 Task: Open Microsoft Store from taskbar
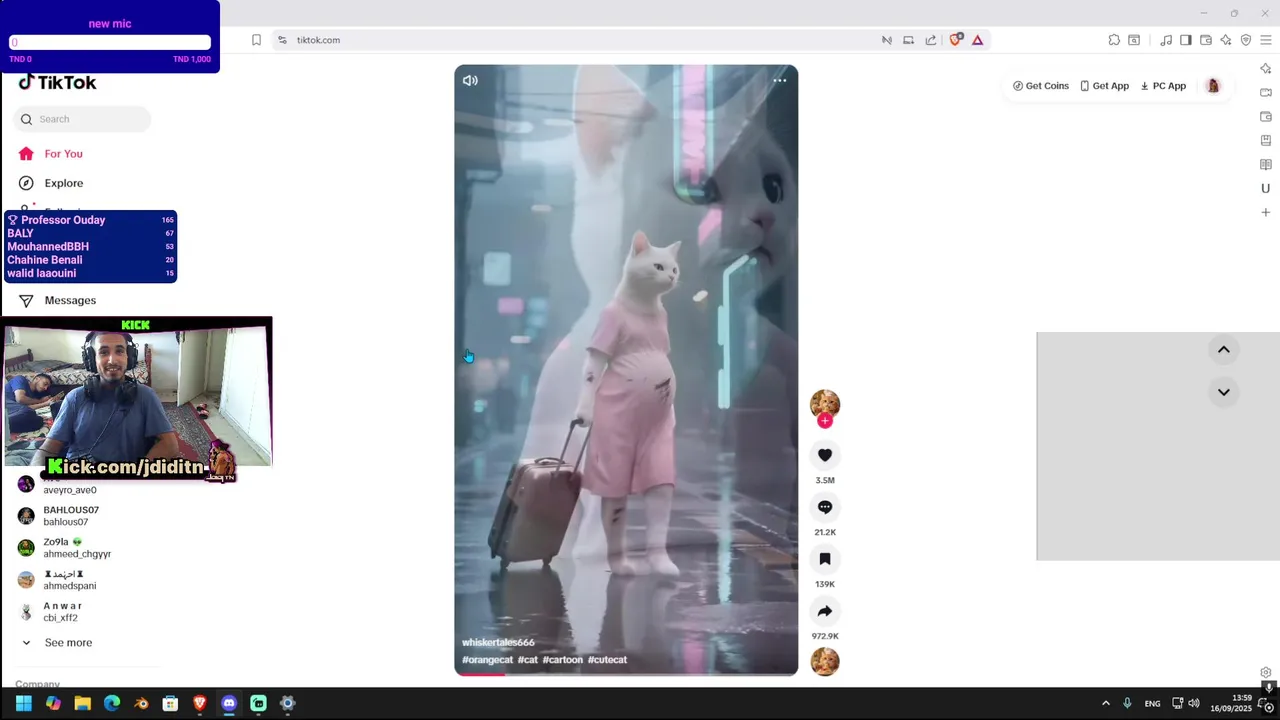[170, 703]
